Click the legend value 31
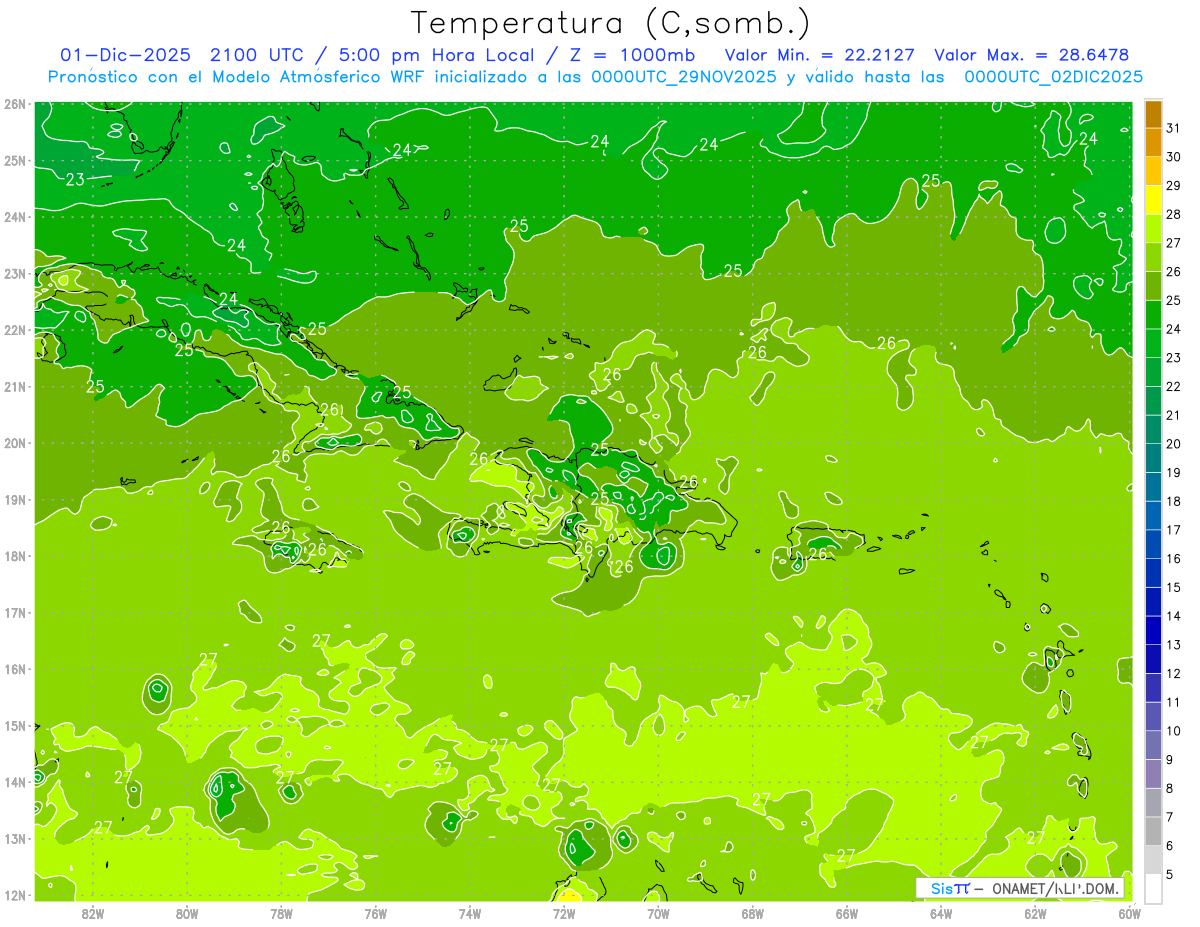Viewport: 1200px width, 927px height. click(1174, 127)
